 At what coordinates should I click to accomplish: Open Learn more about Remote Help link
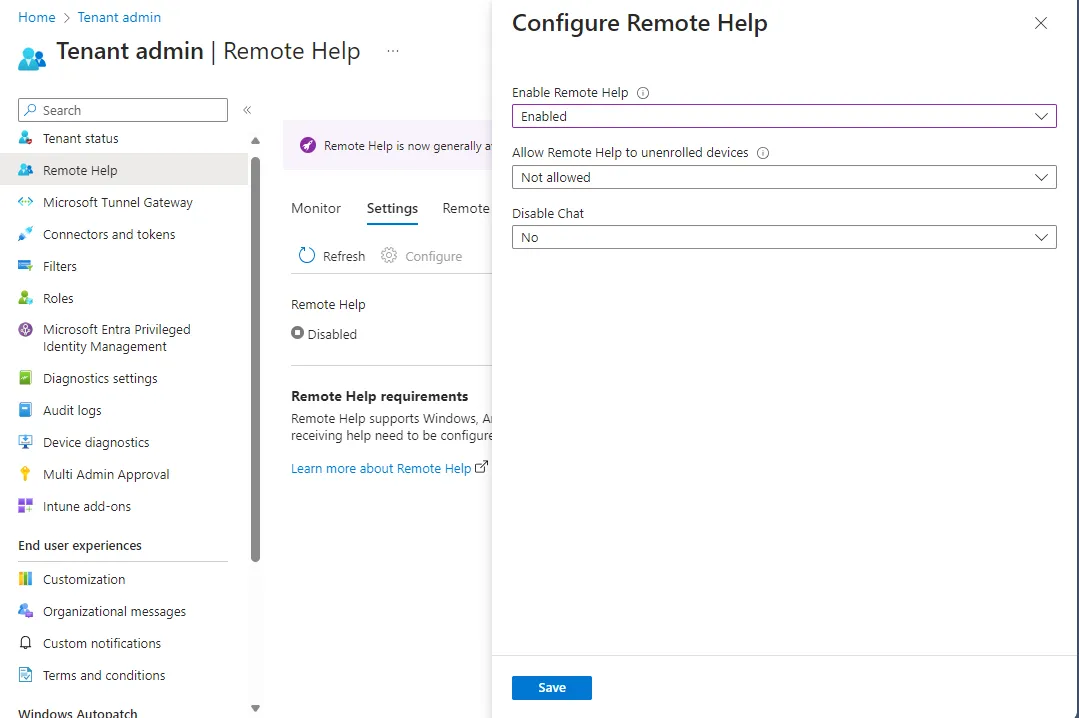381,468
